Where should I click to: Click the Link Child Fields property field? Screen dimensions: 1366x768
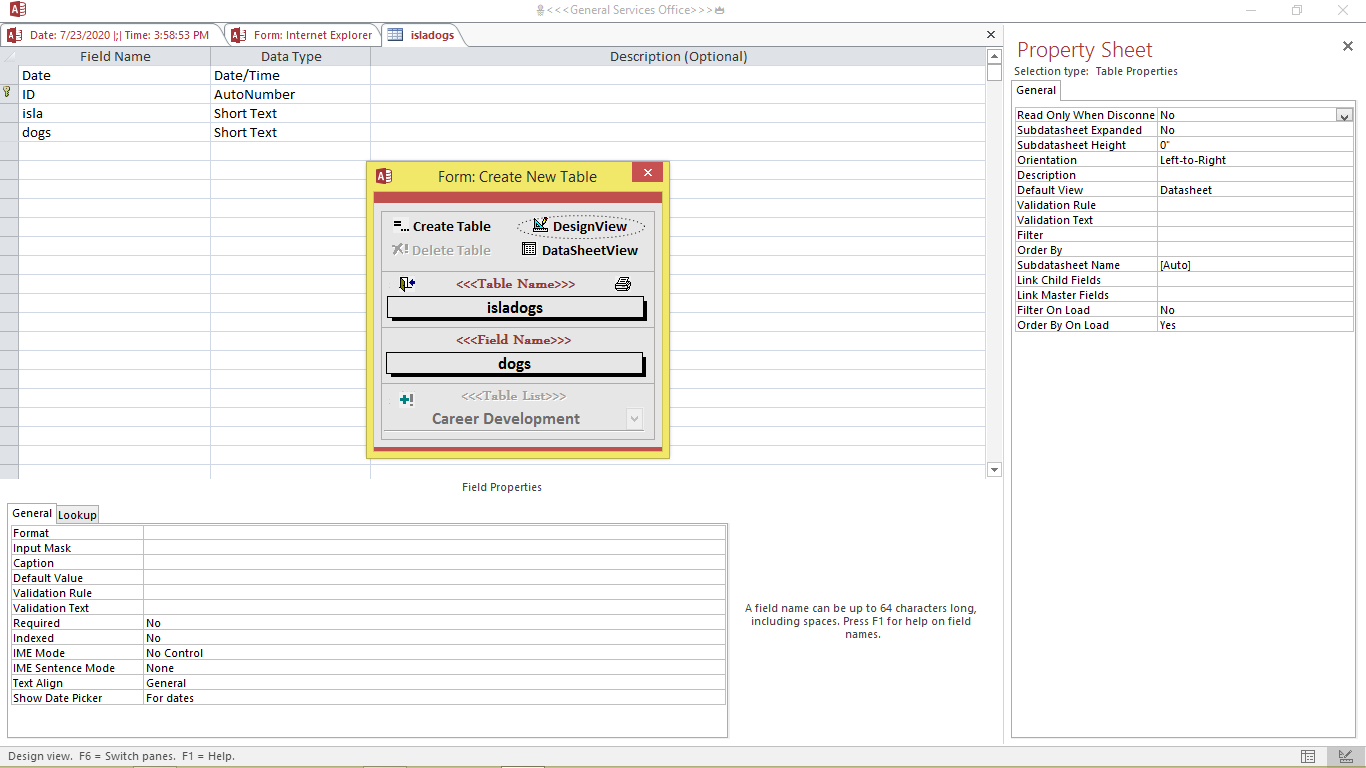point(1255,280)
